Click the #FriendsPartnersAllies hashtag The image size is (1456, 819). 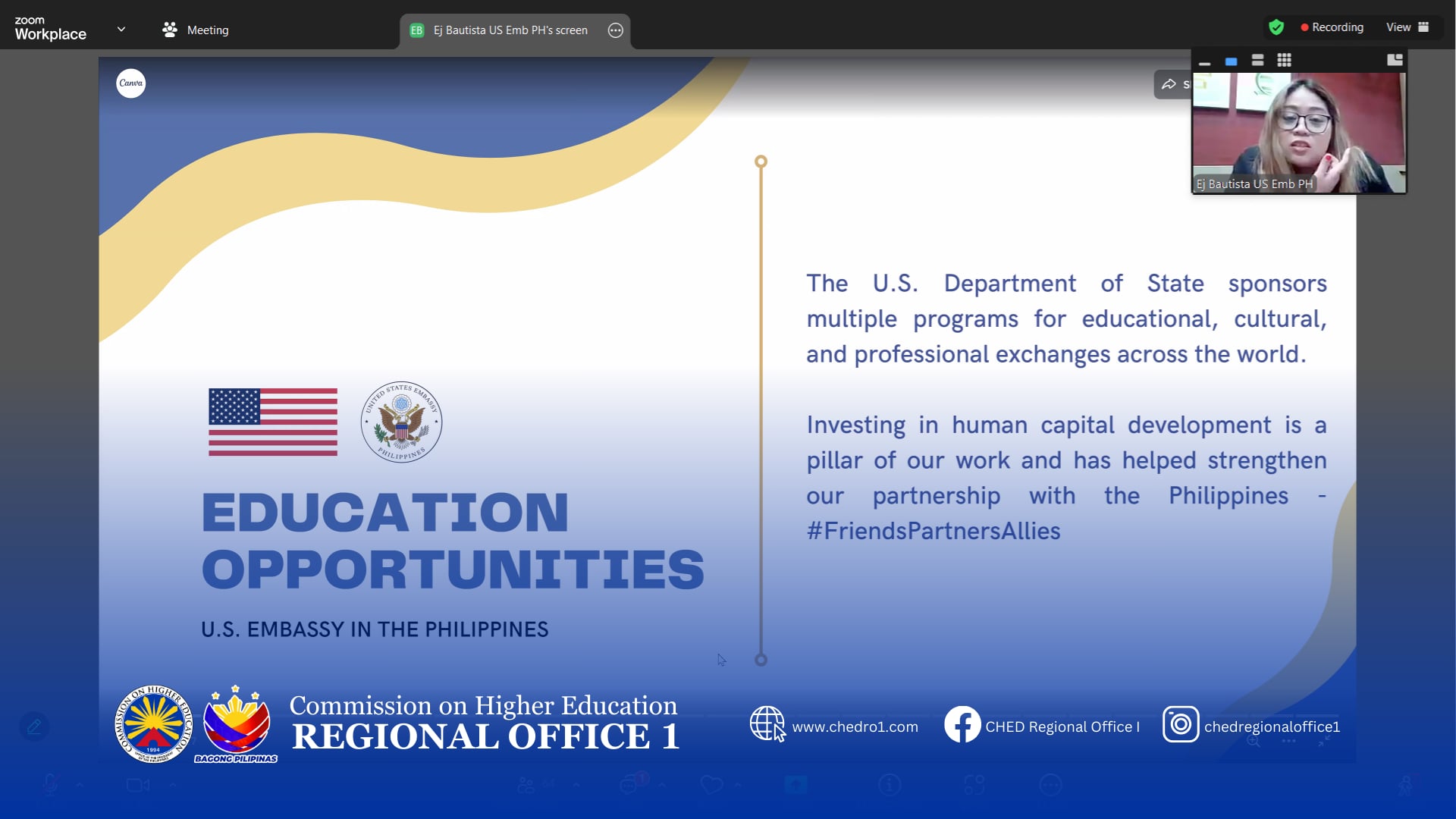pyautogui.click(x=934, y=531)
